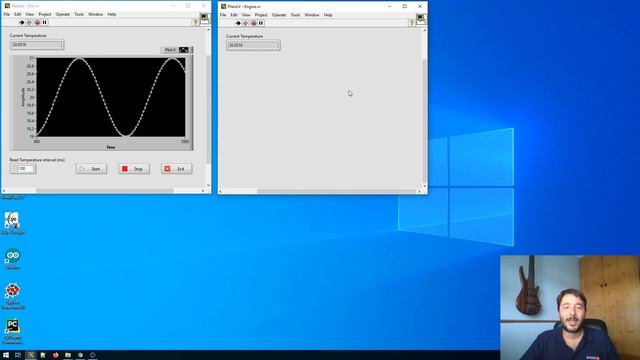The height and width of the screenshot is (360, 640).
Task: Open the Project menu in Engine.vi window
Action: coord(261,15)
